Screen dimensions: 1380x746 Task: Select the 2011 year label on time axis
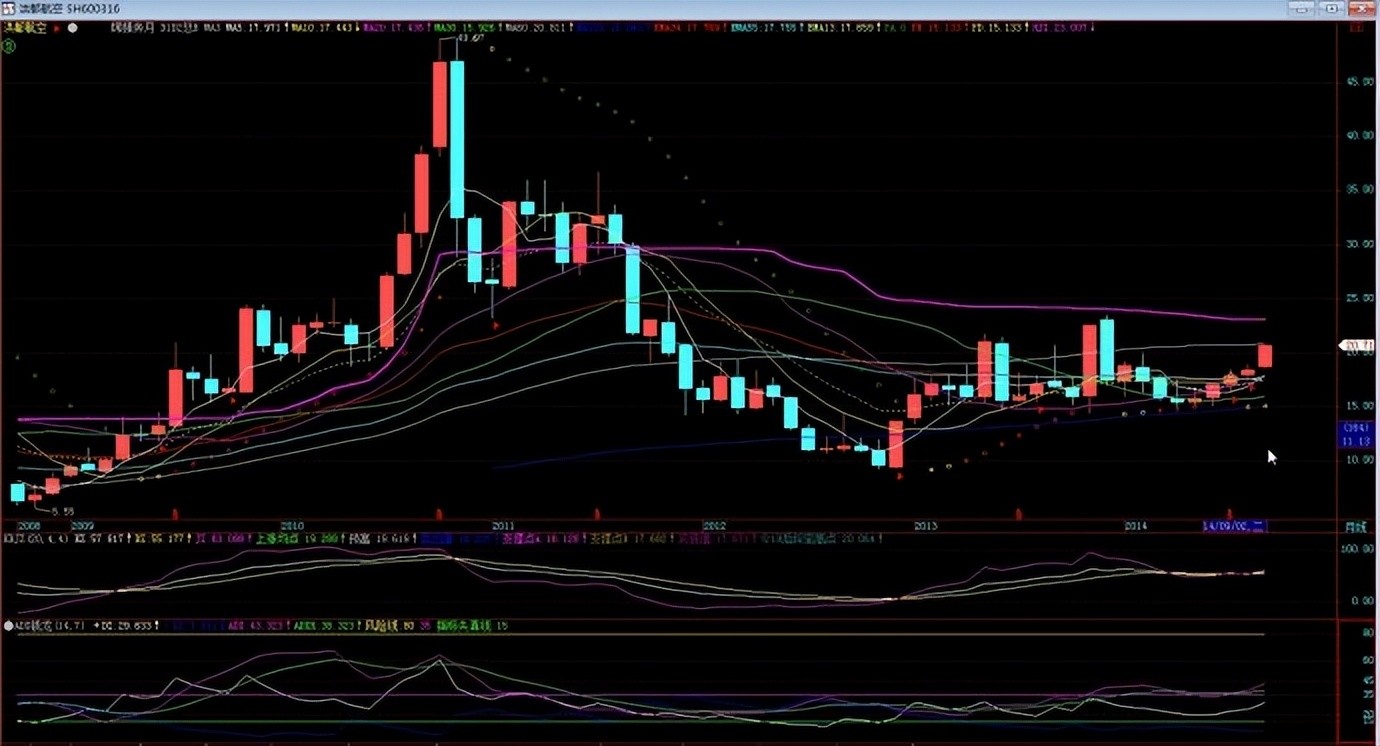pyautogui.click(x=503, y=525)
